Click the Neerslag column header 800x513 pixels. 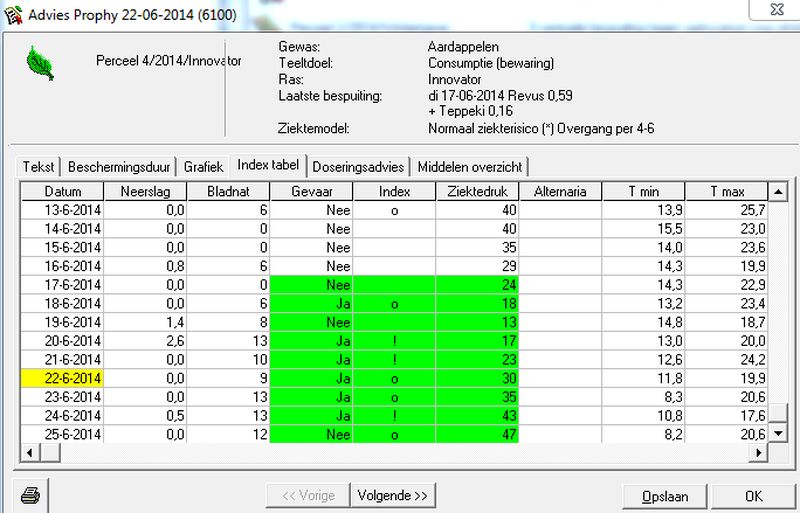coord(145,191)
